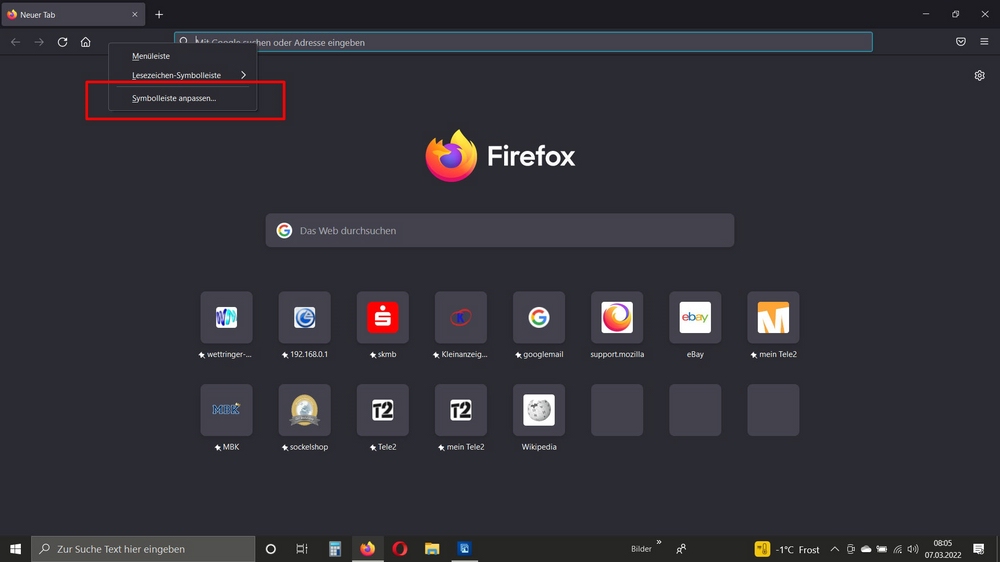Open a new tab with plus button
Viewport: 1000px width, 562px height.
(x=159, y=14)
